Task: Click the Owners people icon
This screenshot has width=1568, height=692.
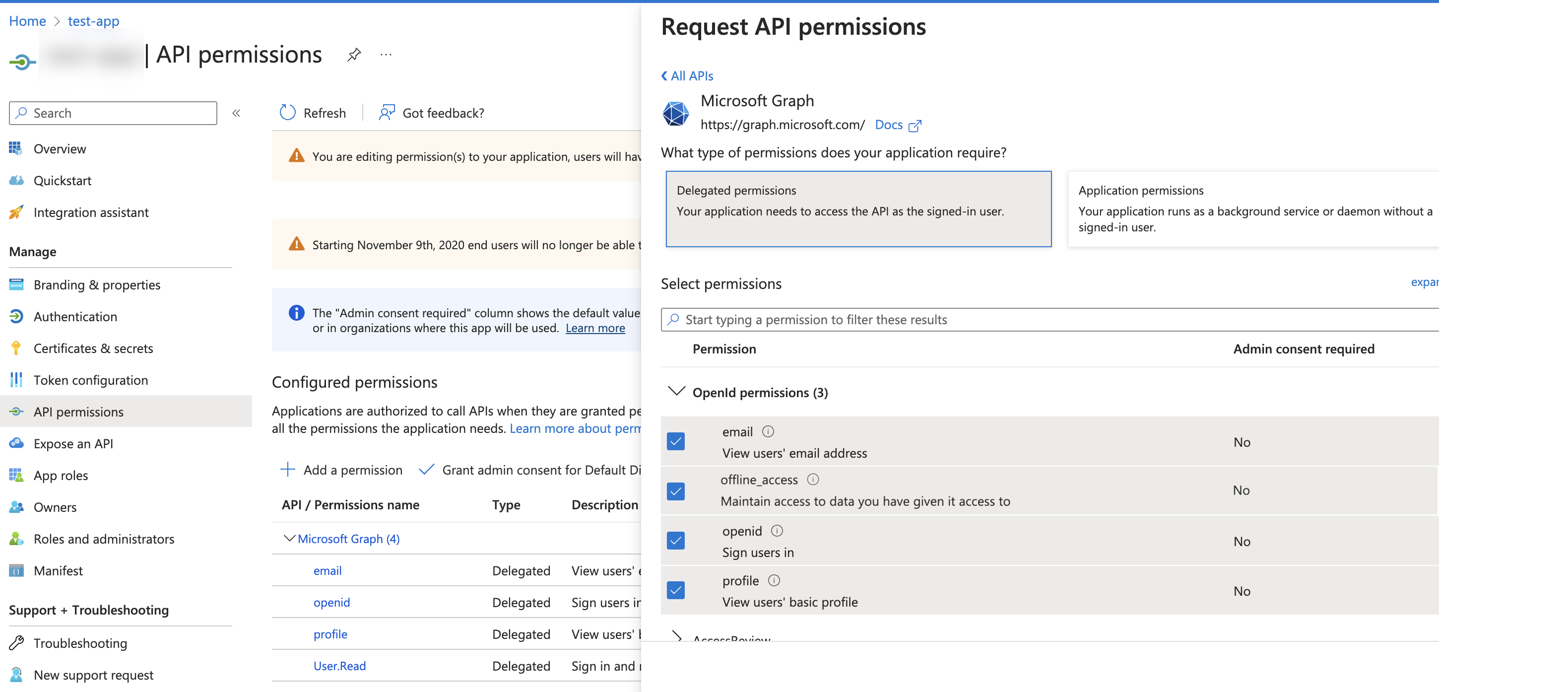Action: click(16, 507)
